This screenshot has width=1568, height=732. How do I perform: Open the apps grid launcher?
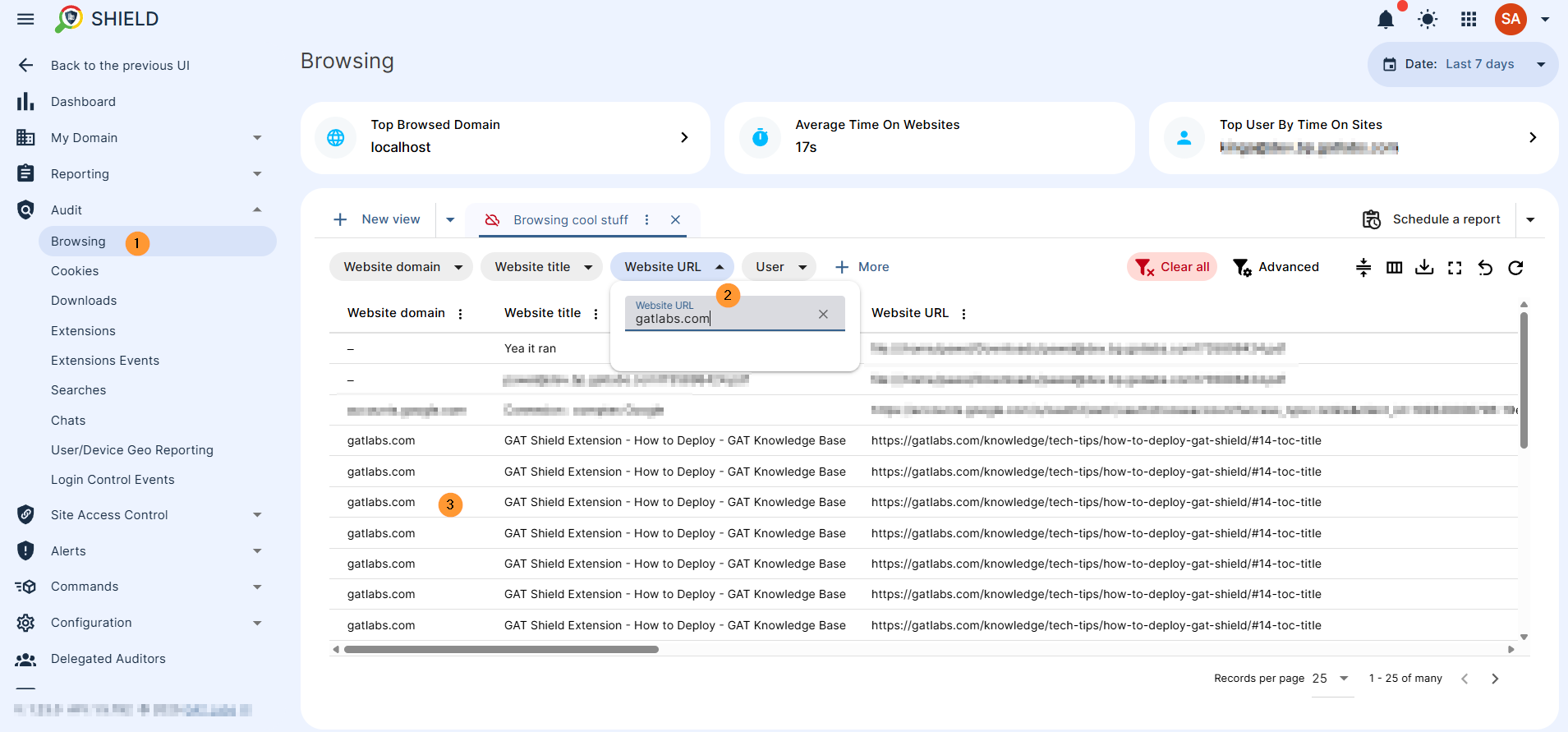click(1469, 19)
